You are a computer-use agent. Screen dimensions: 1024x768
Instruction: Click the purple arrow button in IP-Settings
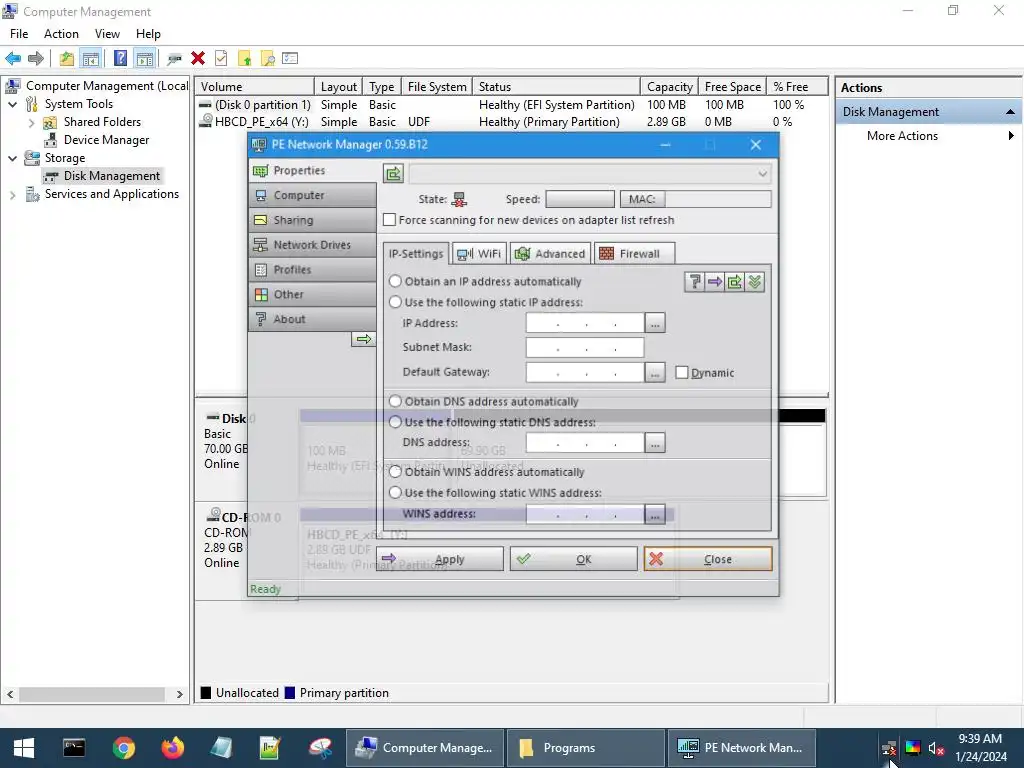click(x=715, y=281)
